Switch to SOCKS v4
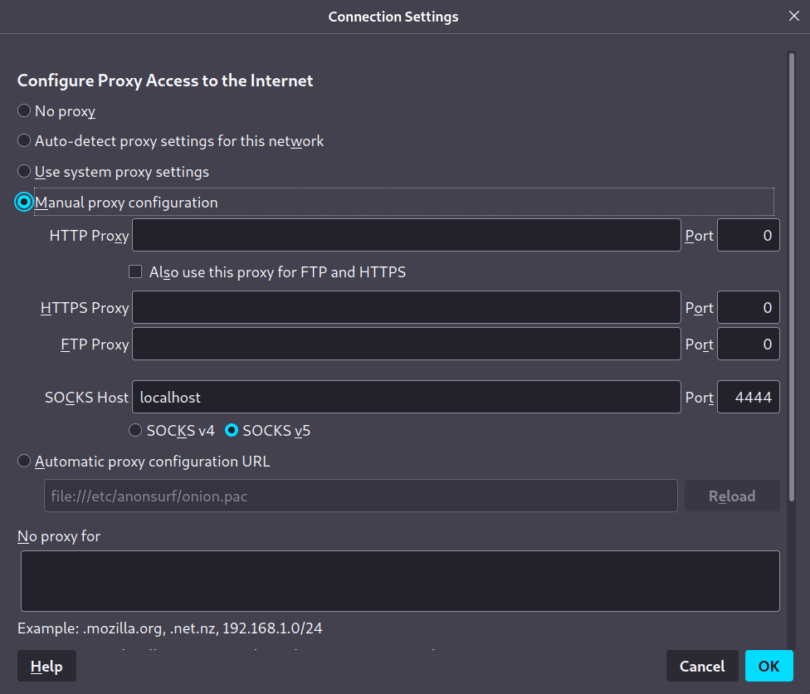 click(135, 430)
